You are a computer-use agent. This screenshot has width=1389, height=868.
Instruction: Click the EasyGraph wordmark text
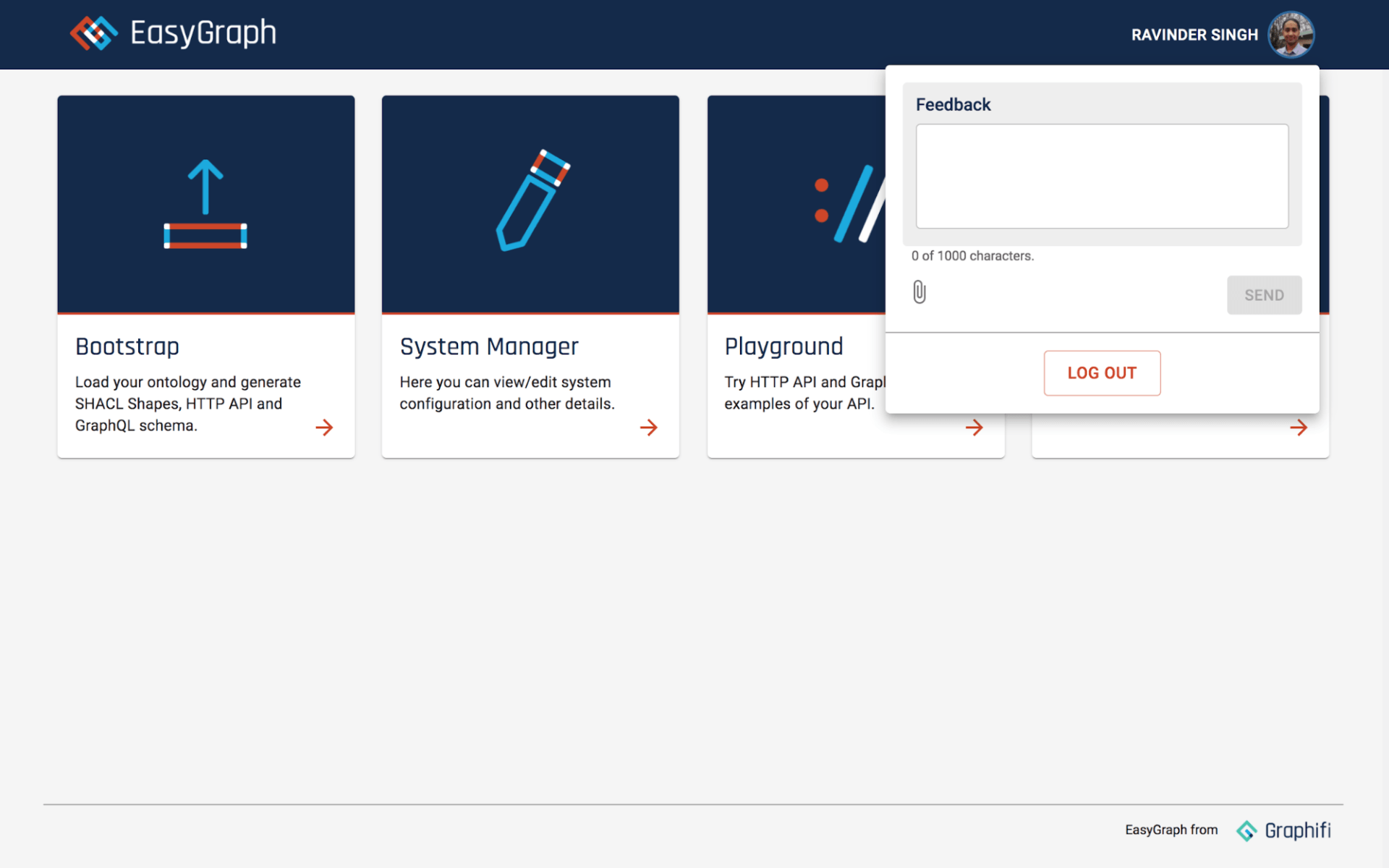pos(203,33)
